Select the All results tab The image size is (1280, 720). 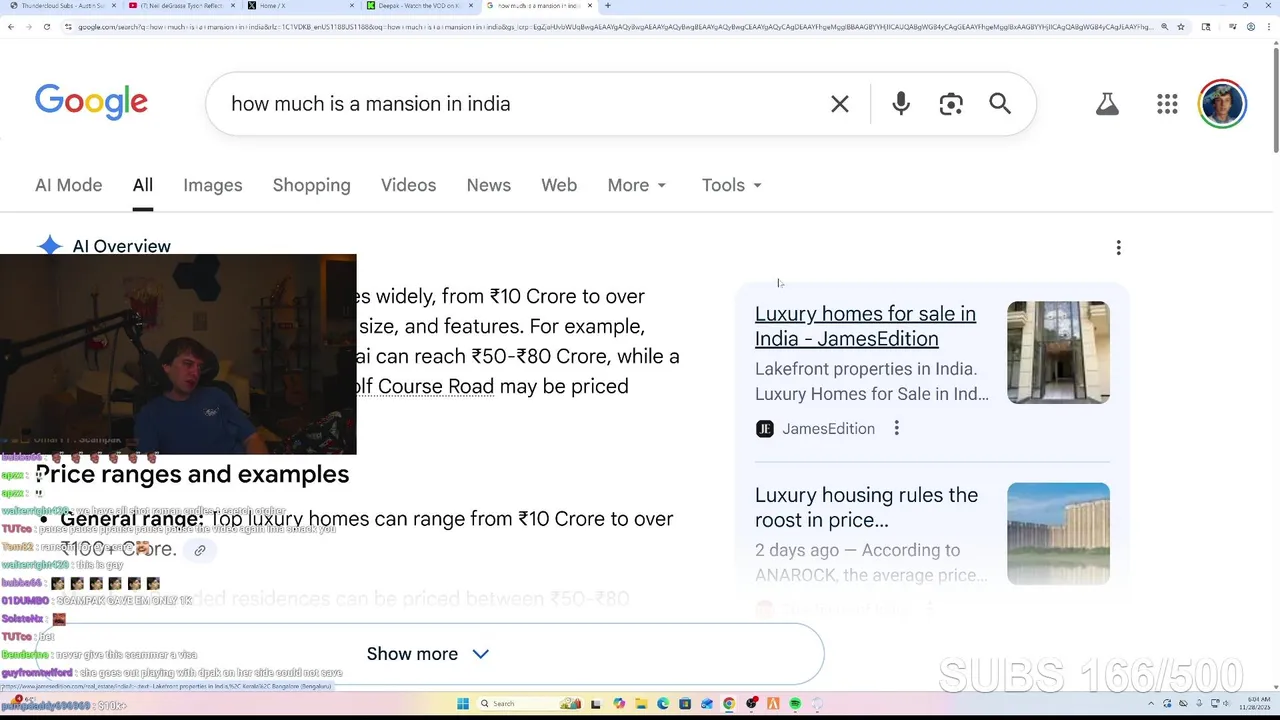click(143, 185)
